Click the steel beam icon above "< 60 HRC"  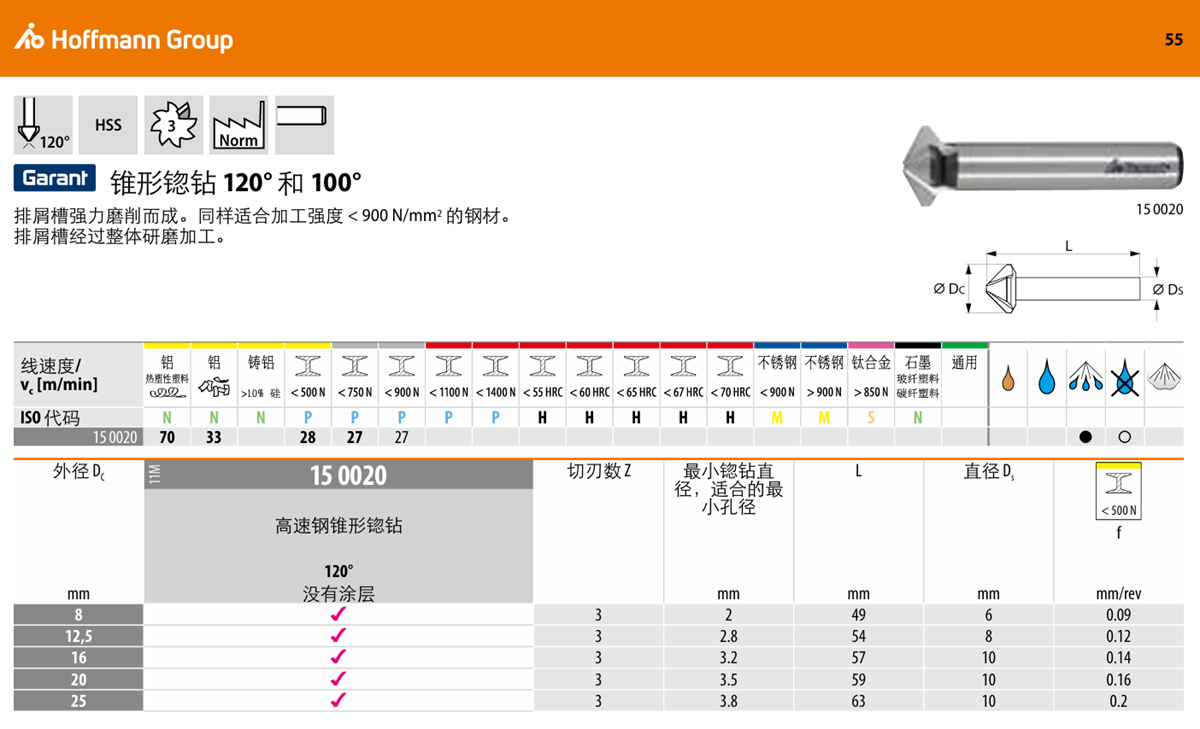[590, 366]
